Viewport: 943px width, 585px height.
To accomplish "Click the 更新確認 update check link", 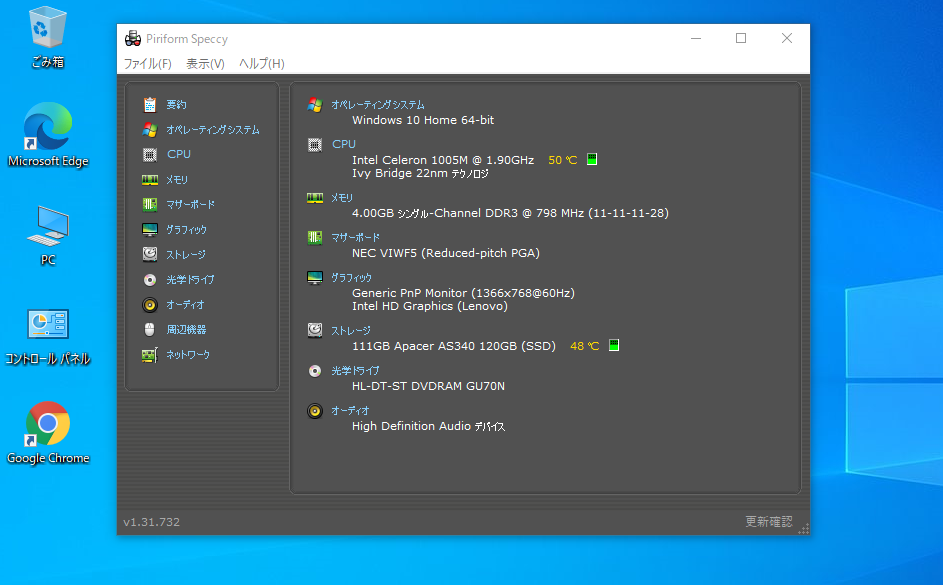I will pos(769,521).
